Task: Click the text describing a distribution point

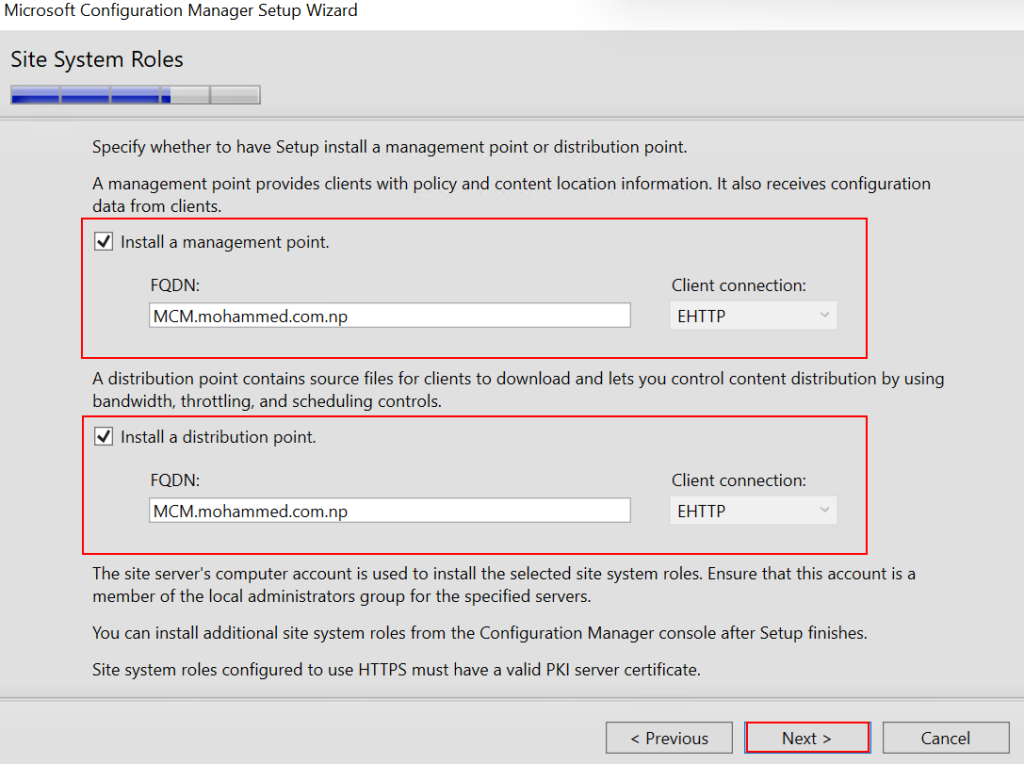Action: click(518, 390)
